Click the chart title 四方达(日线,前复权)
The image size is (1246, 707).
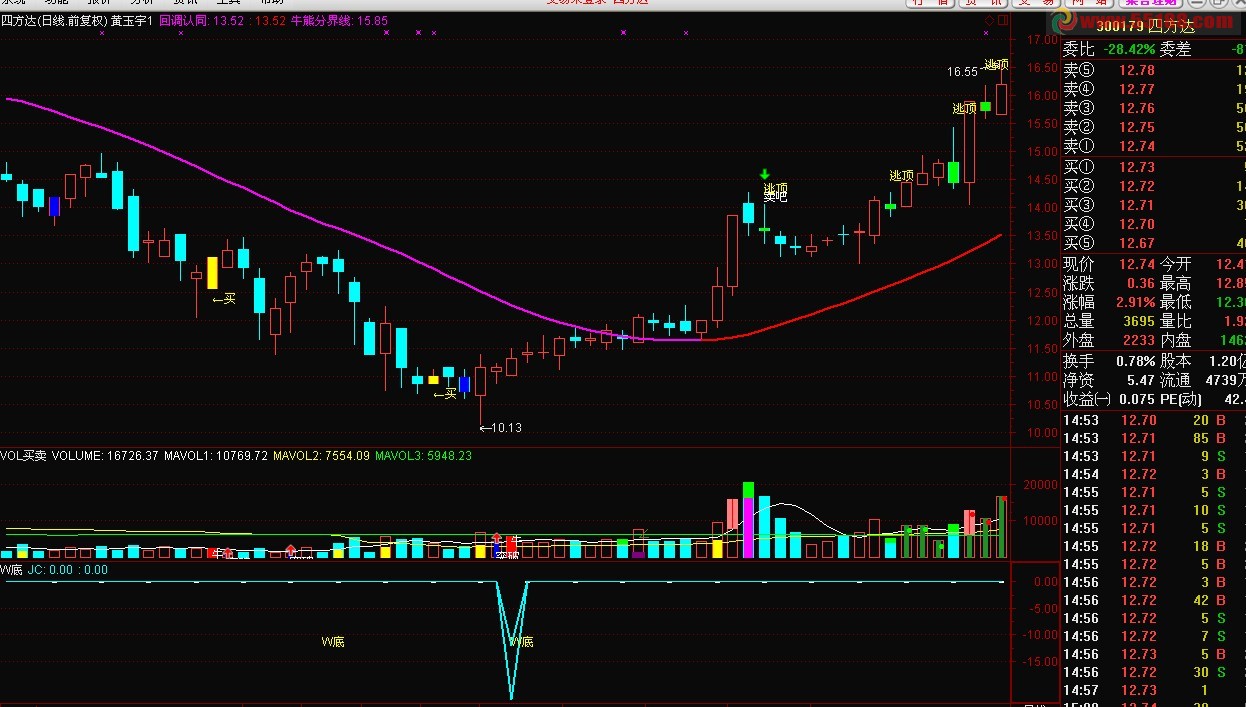[x=53, y=20]
